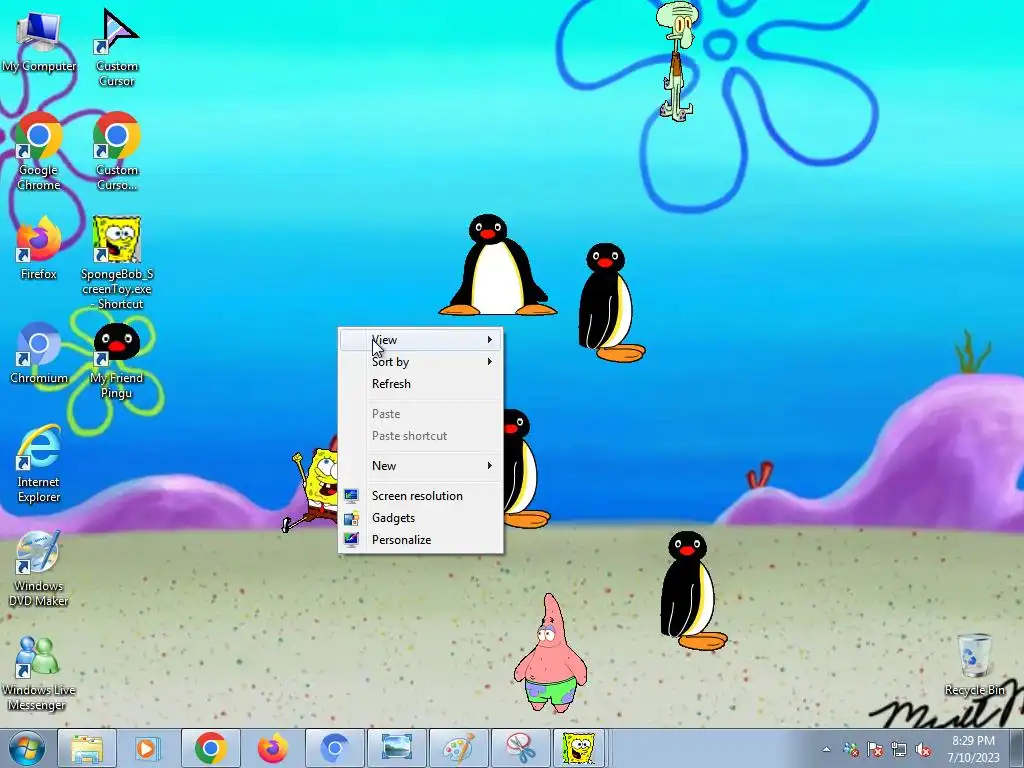
Task: Switch to Paint in the taskbar
Action: 458,748
